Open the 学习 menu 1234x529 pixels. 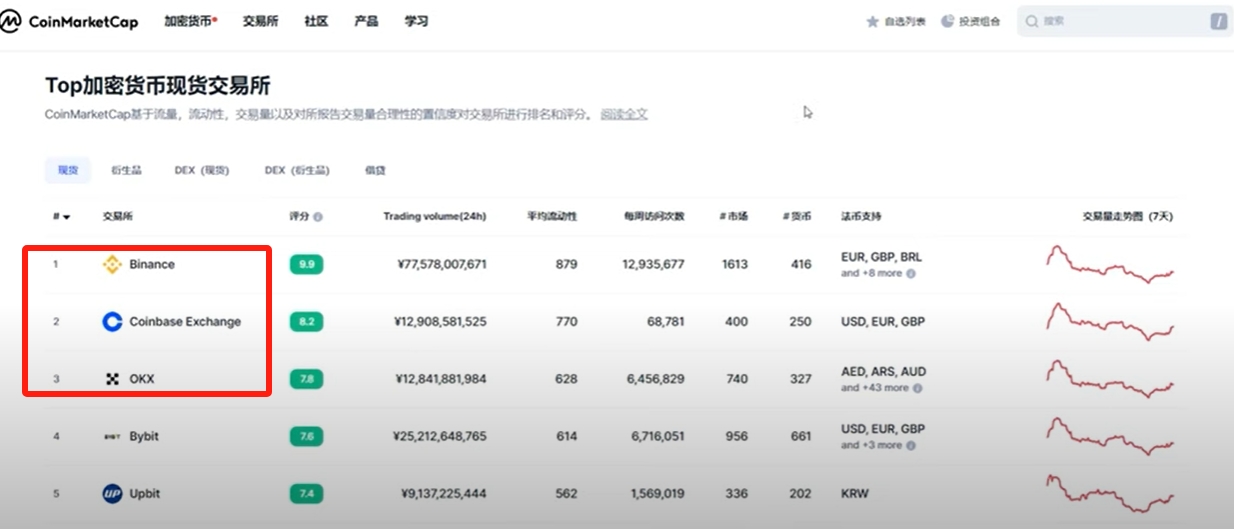pyautogui.click(x=416, y=21)
